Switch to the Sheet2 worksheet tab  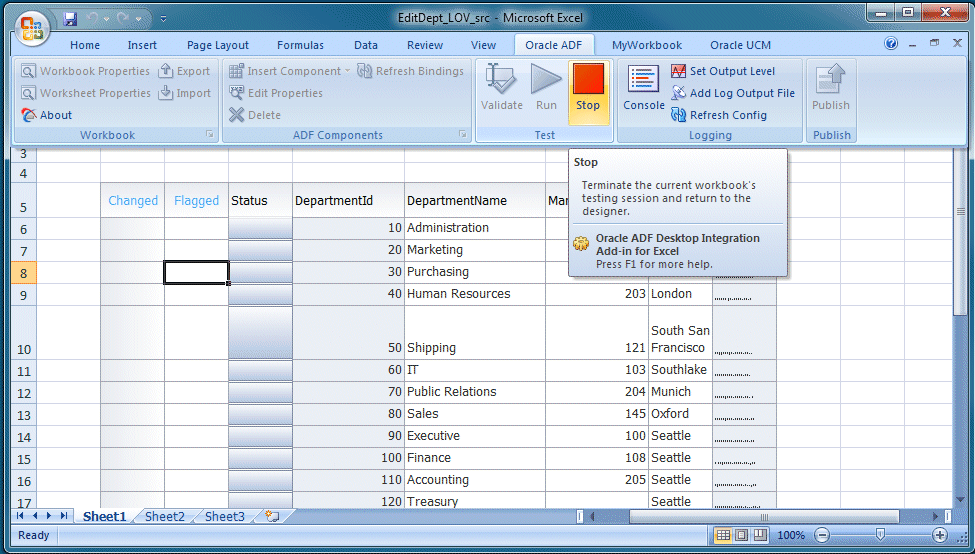tap(165, 517)
